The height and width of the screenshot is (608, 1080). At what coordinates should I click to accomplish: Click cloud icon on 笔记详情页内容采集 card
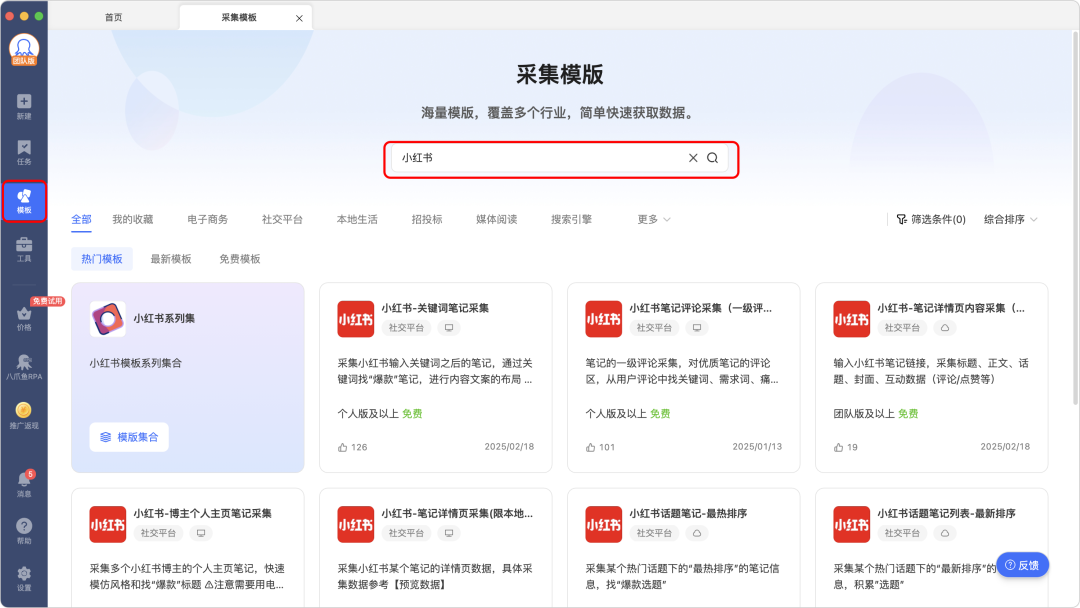[x=945, y=328]
